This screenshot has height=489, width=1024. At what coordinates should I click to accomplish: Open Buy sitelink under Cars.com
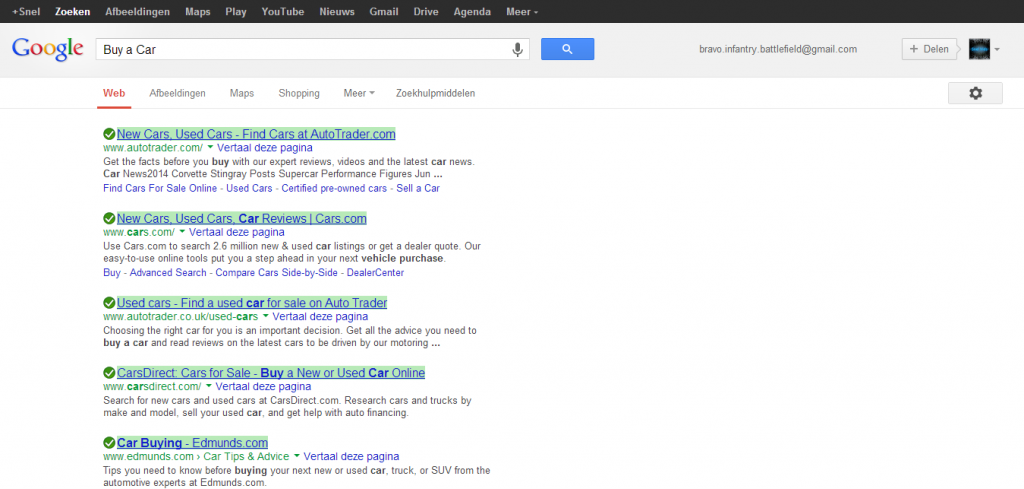click(x=112, y=272)
